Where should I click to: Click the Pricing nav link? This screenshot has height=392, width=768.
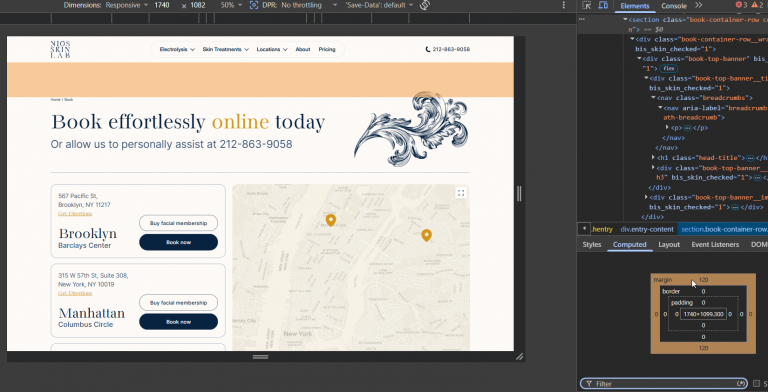pyautogui.click(x=327, y=49)
